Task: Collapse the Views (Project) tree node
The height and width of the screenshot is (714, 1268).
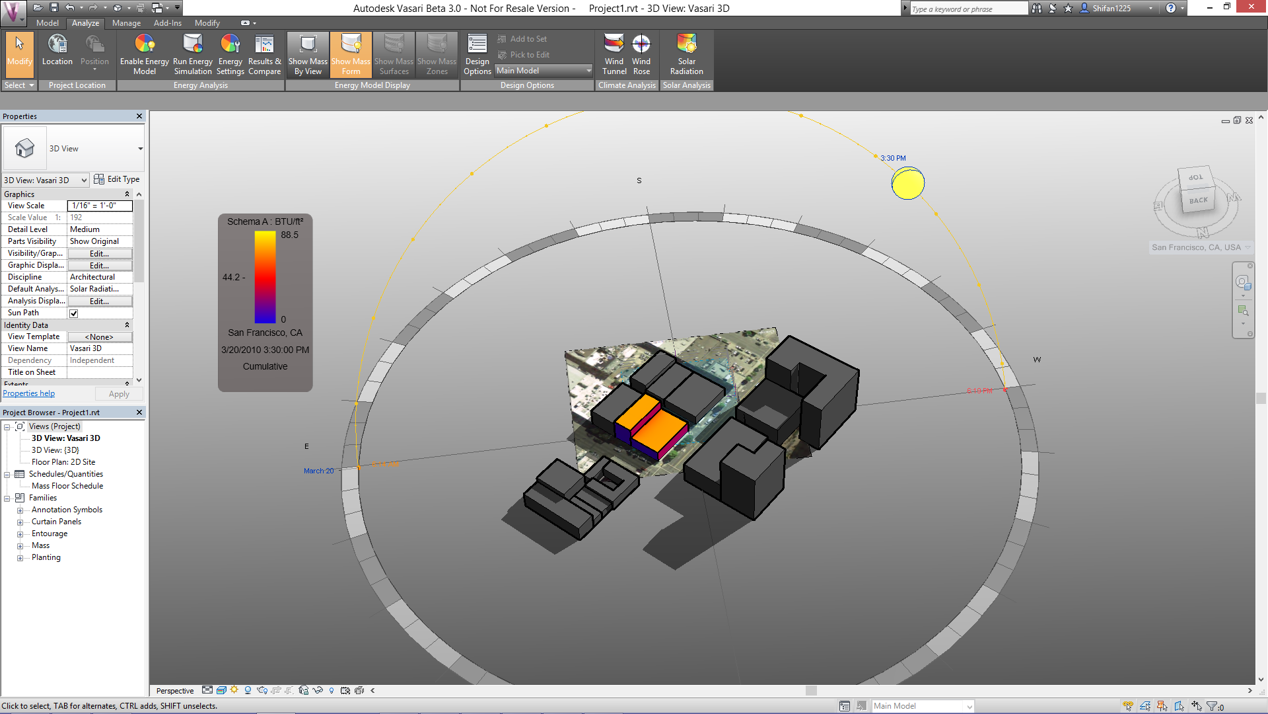Action: point(7,427)
